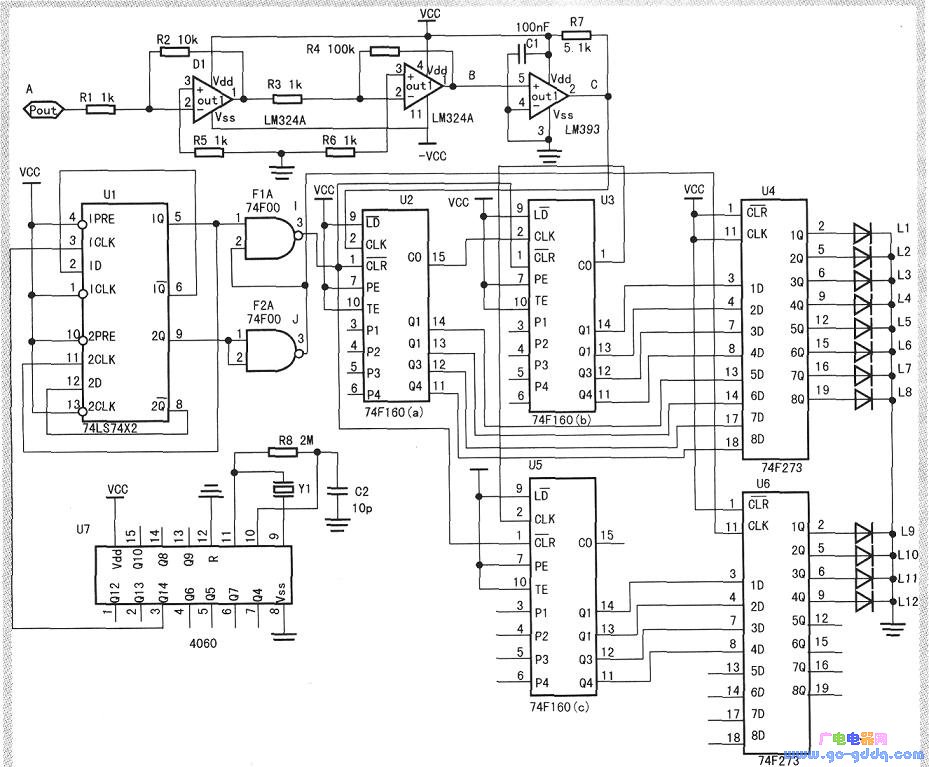Screen dimensions: 929x767
Task: Click the Pout input connector symbol
Action: pyautogui.click(x=43, y=110)
